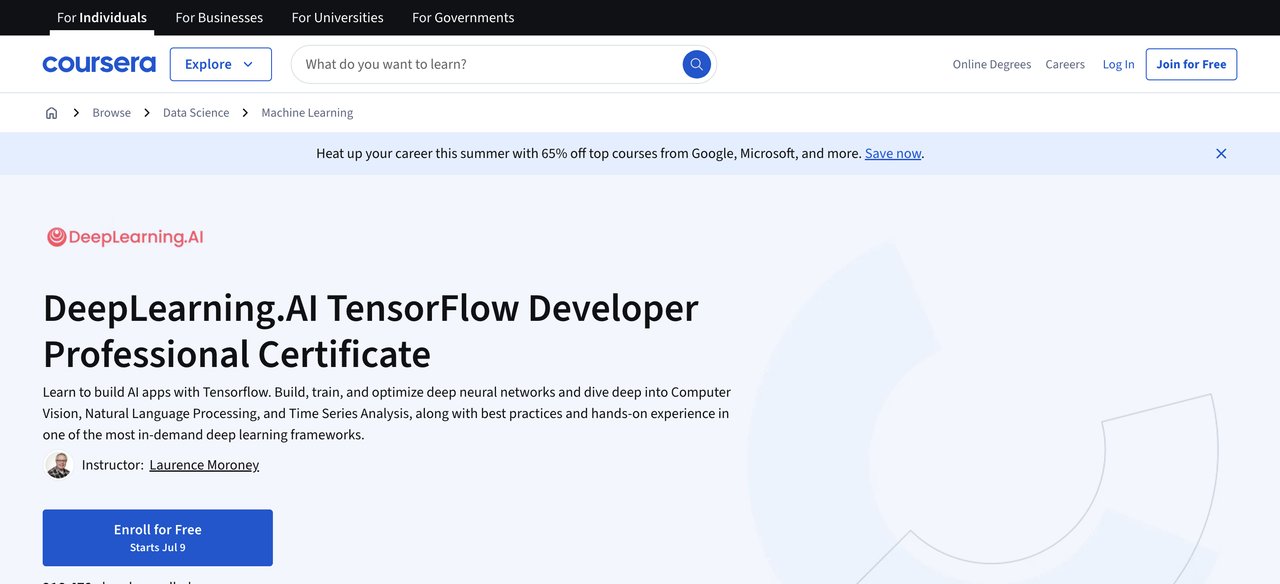
Task: Open the home breadcrumb icon
Action: (51, 112)
